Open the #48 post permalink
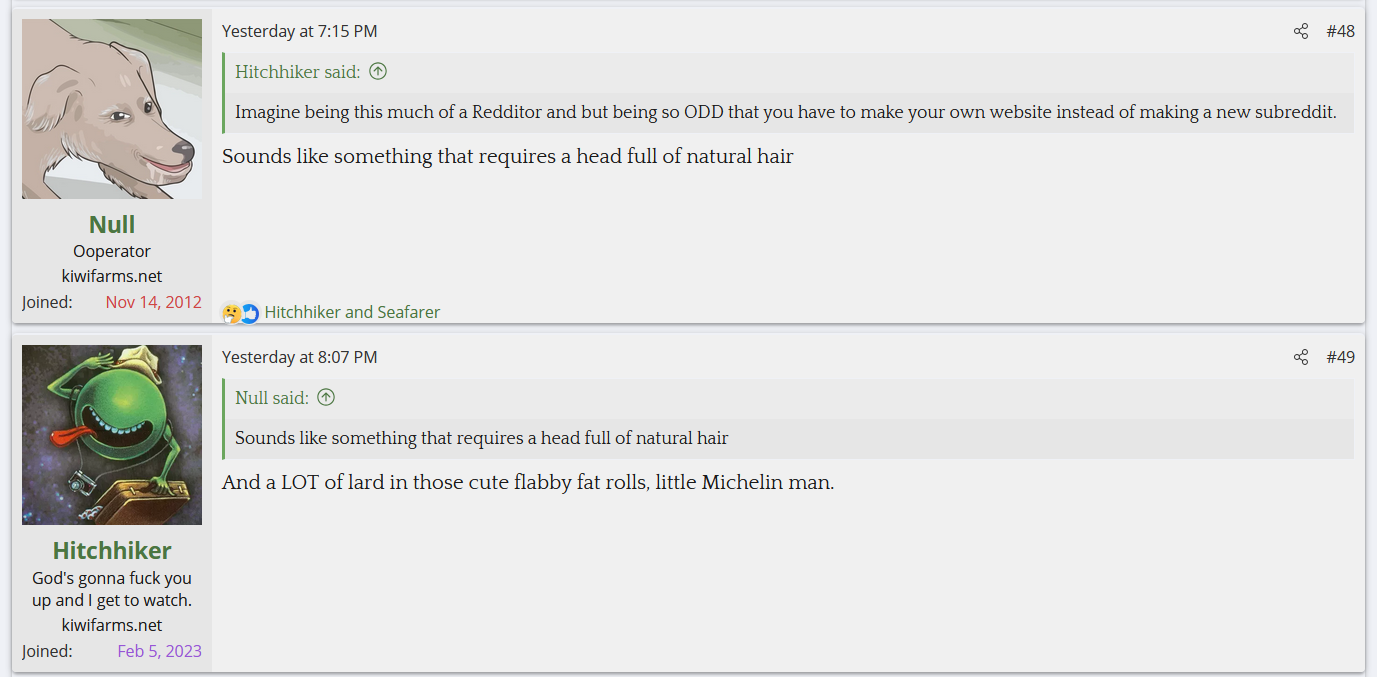 coord(1340,31)
